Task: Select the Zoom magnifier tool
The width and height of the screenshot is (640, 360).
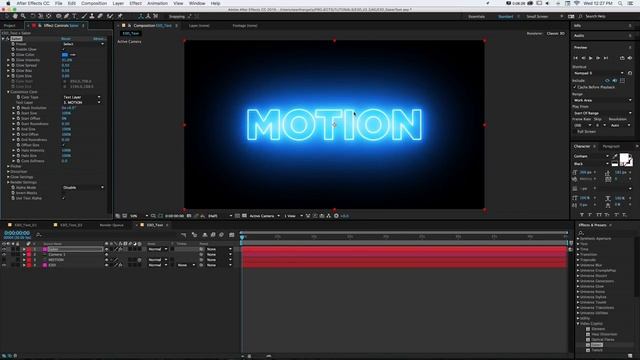Action: [23, 16]
